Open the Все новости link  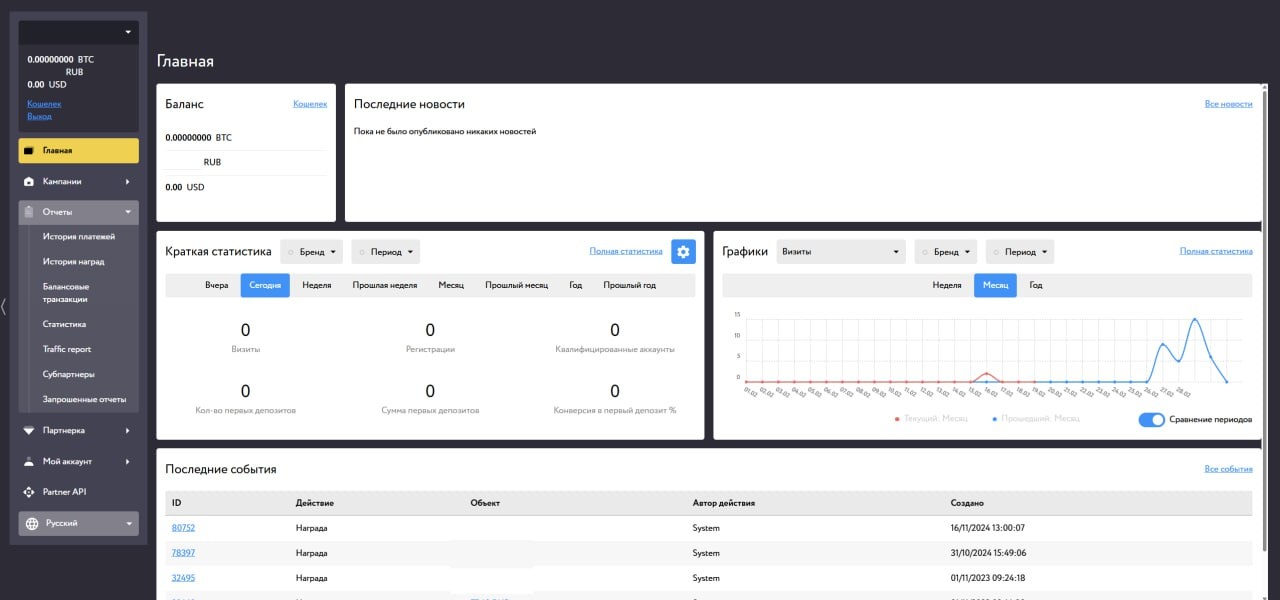1228,104
